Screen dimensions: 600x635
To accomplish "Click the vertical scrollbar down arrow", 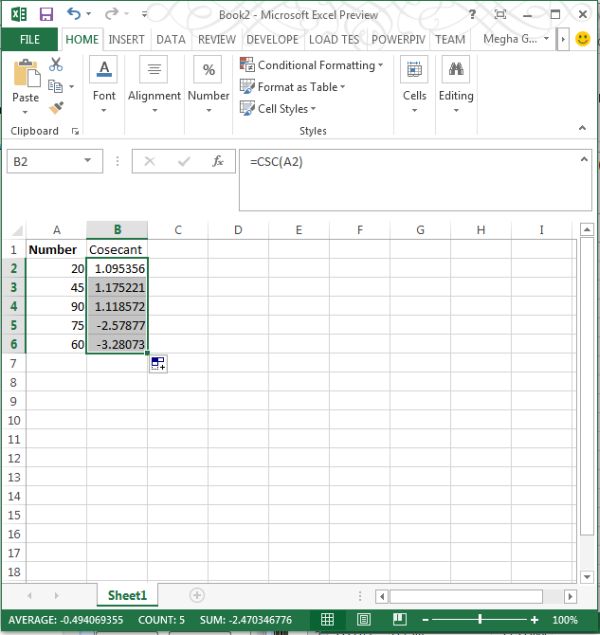I will (x=587, y=577).
